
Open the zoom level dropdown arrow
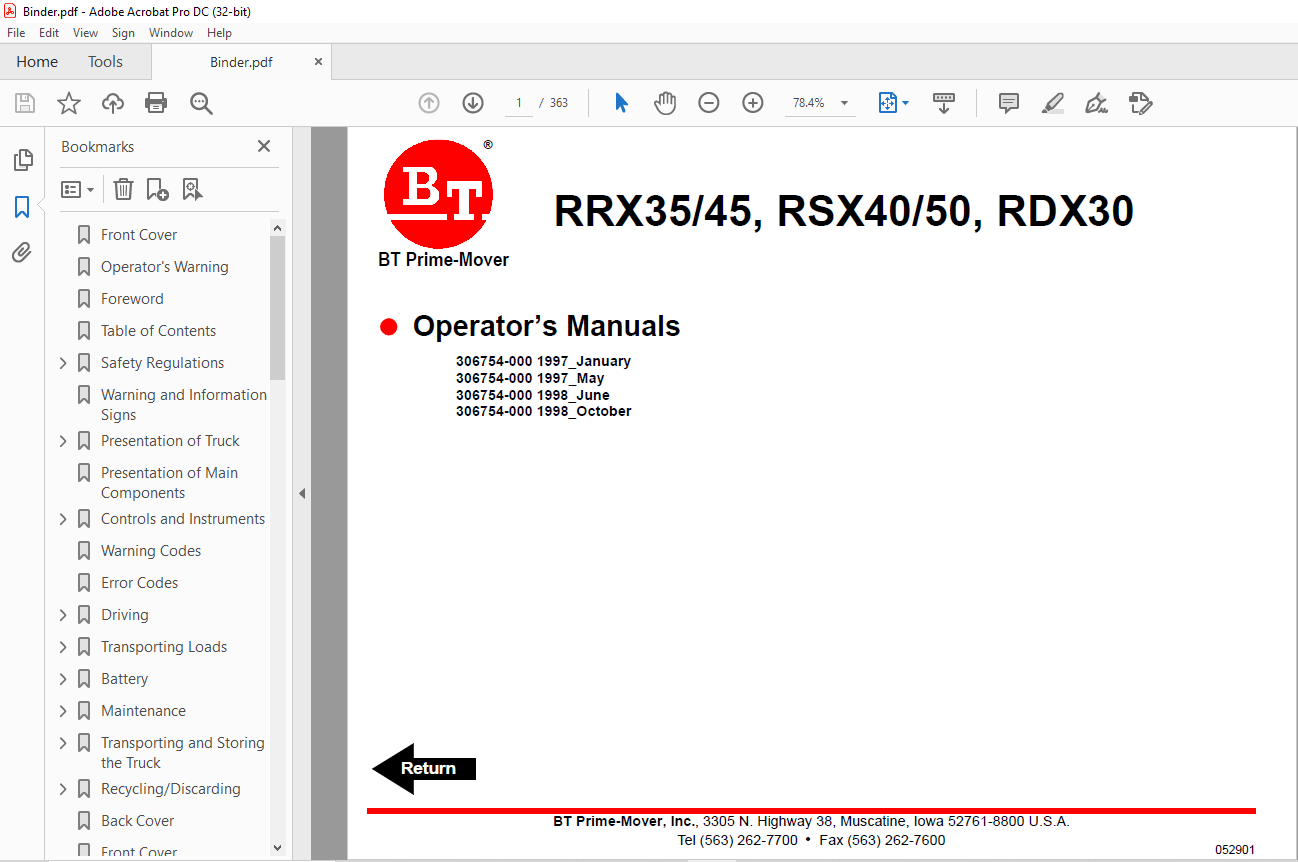click(x=844, y=103)
